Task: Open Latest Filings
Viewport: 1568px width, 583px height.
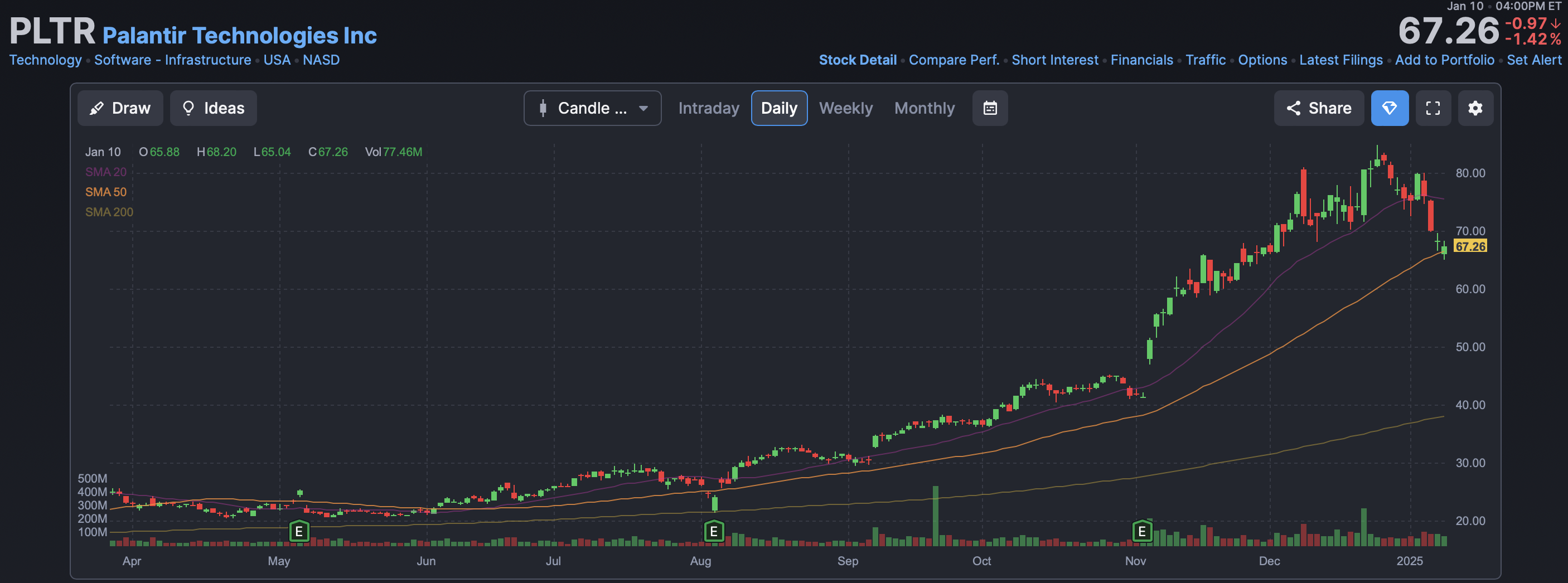Action: tap(1341, 60)
